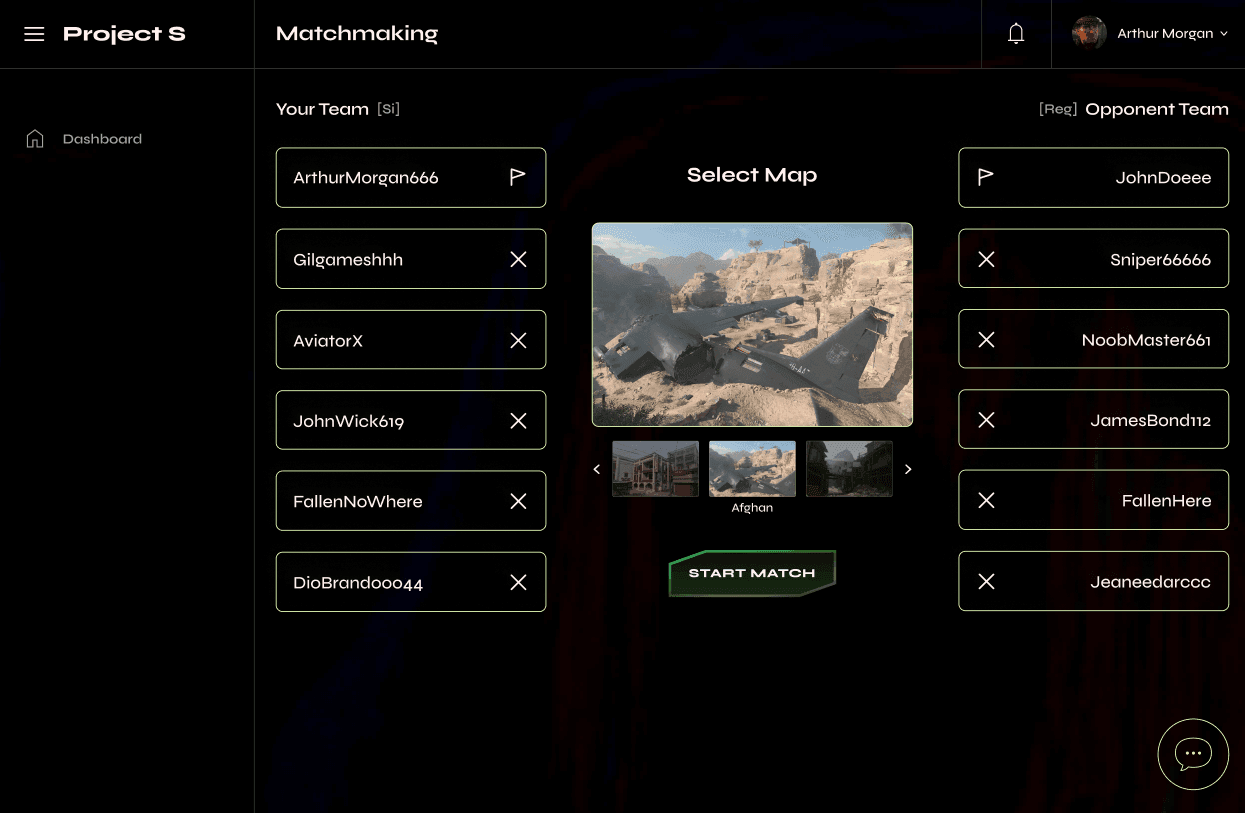Image resolution: width=1245 pixels, height=813 pixels.
Task: Click the flag icon on ArthurMorgan666
Action: click(x=518, y=177)
